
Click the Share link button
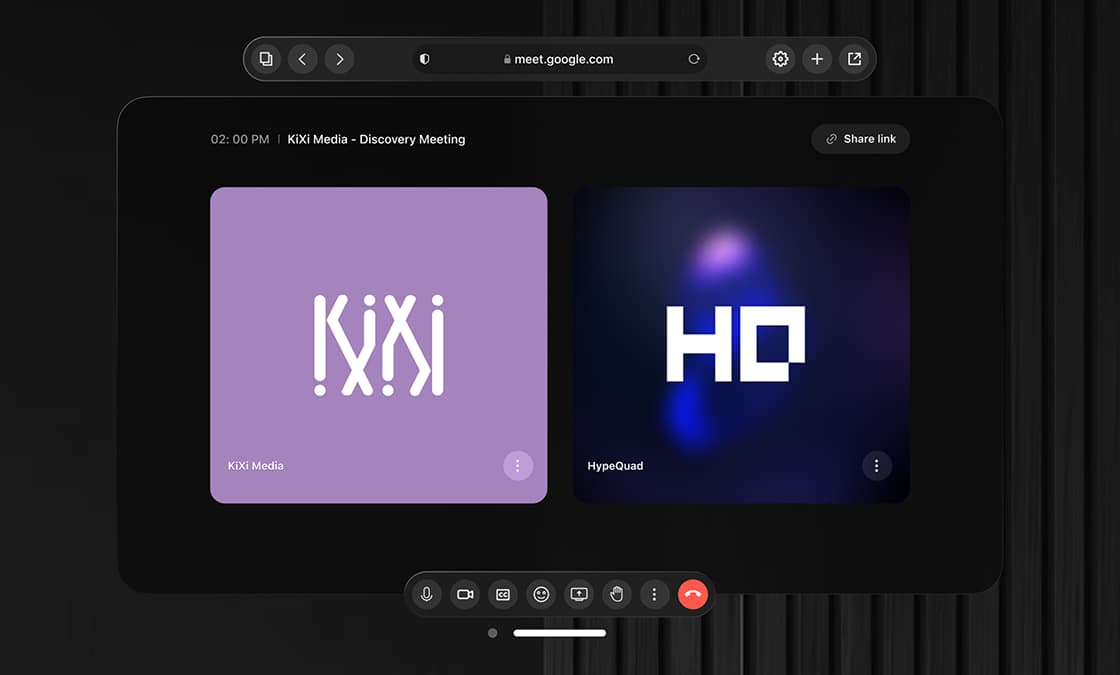click(860, 139)
